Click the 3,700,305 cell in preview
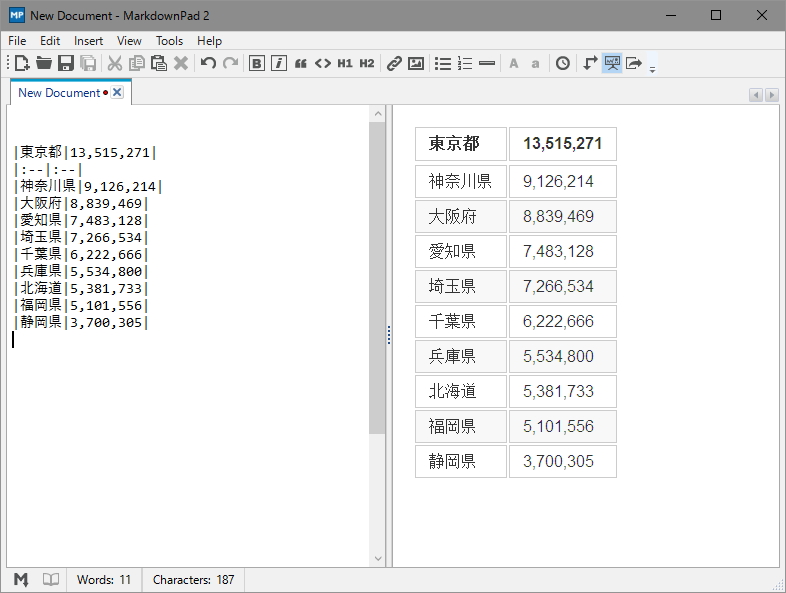This screenshot has width=786, height=593. [563, 461]
